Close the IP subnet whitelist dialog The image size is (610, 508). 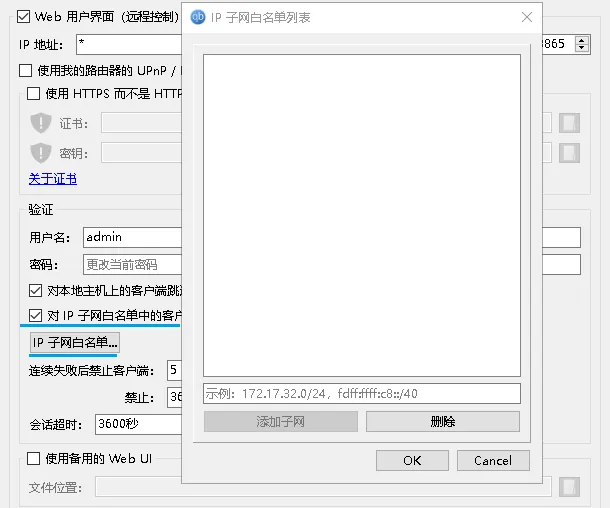pyautogui.click(x=527, y=17)
